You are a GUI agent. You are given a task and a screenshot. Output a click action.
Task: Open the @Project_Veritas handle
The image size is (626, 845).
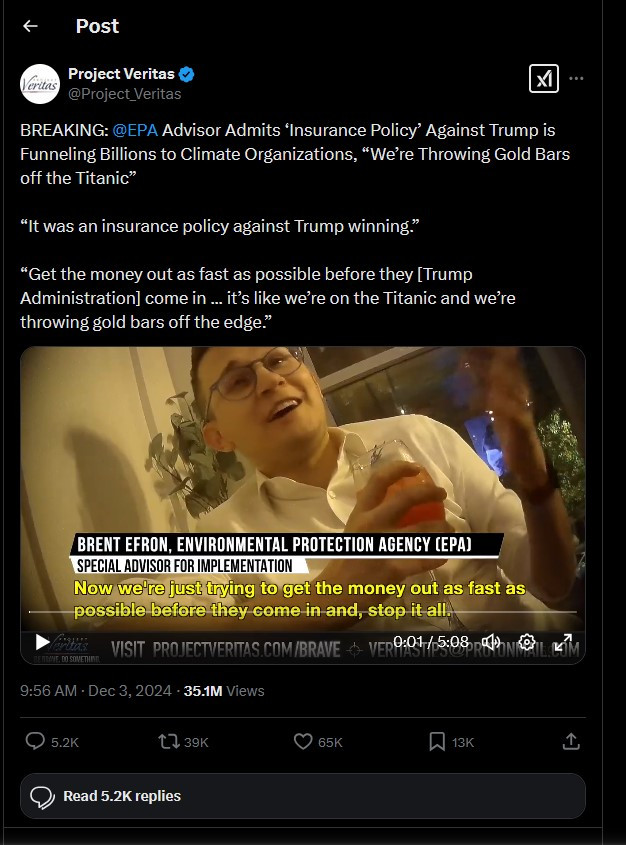124,94
